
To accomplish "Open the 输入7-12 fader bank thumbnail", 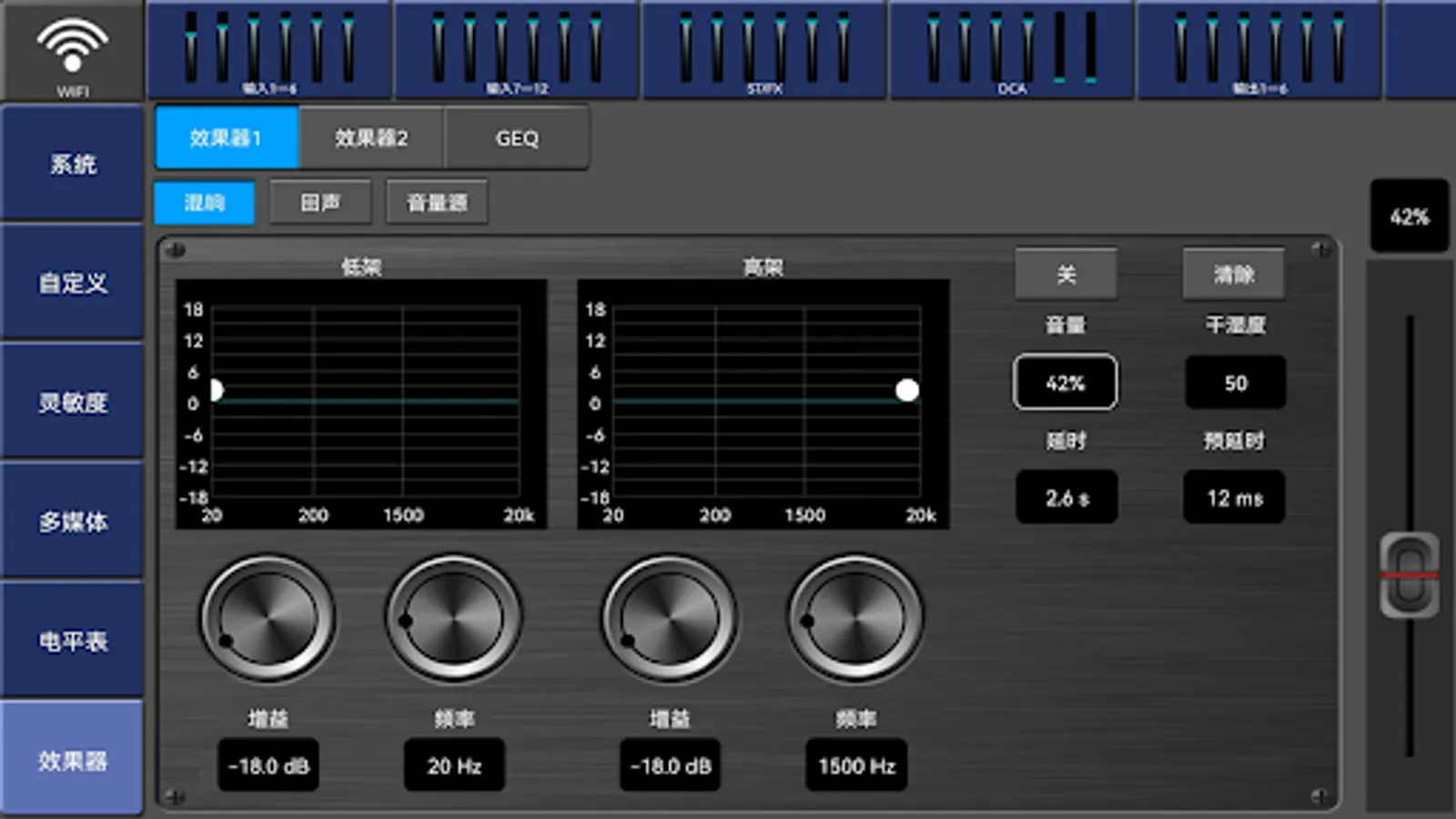I will pyautogui.click(x=517, y=49).
